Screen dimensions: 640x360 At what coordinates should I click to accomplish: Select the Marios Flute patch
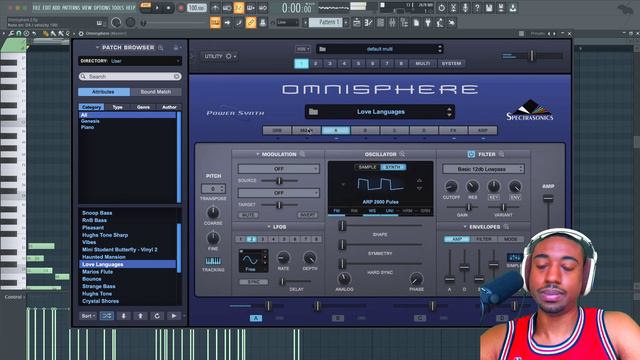(98, 271)
